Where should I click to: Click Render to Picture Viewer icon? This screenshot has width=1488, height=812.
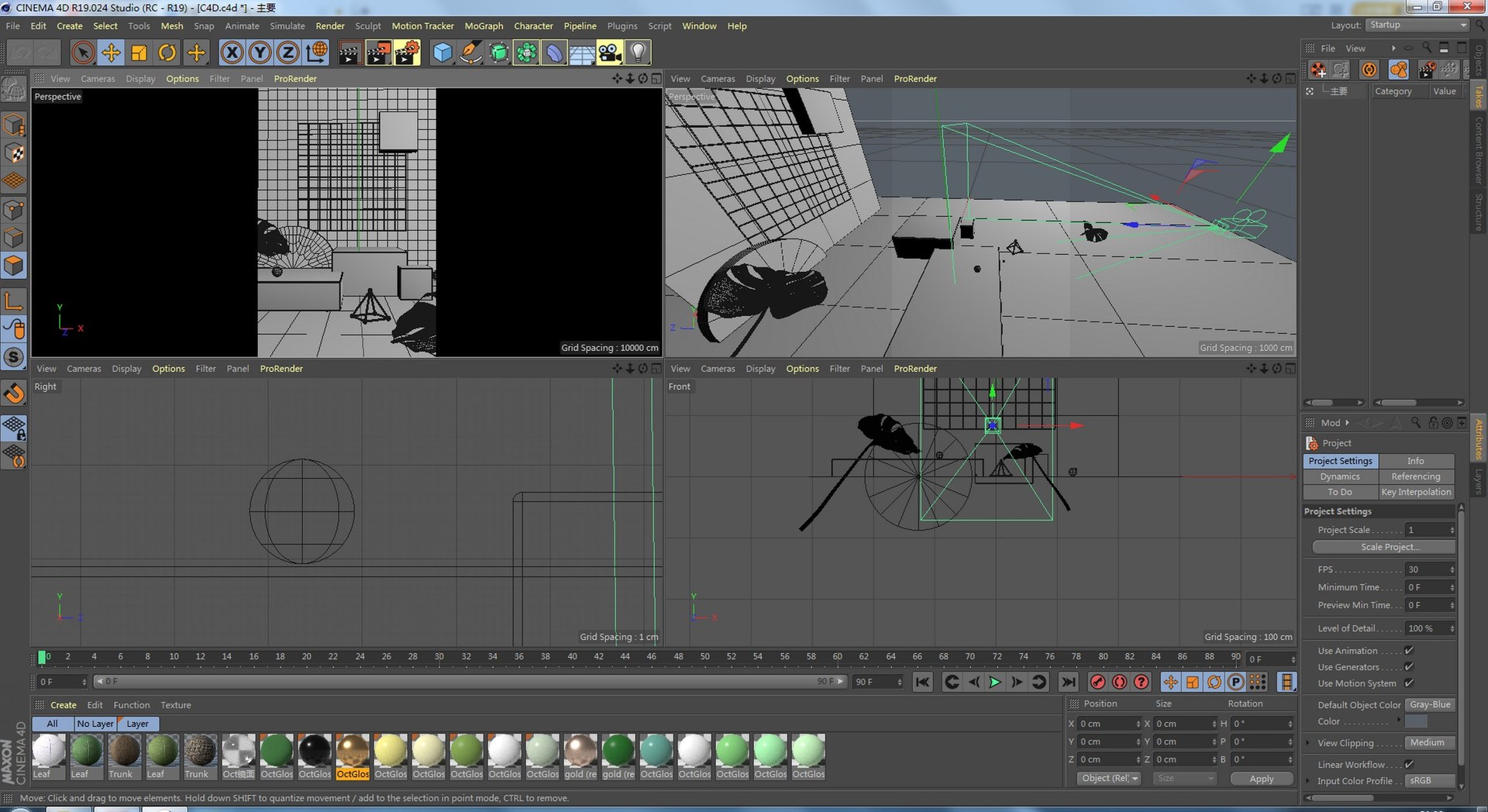tap(378, 53)
